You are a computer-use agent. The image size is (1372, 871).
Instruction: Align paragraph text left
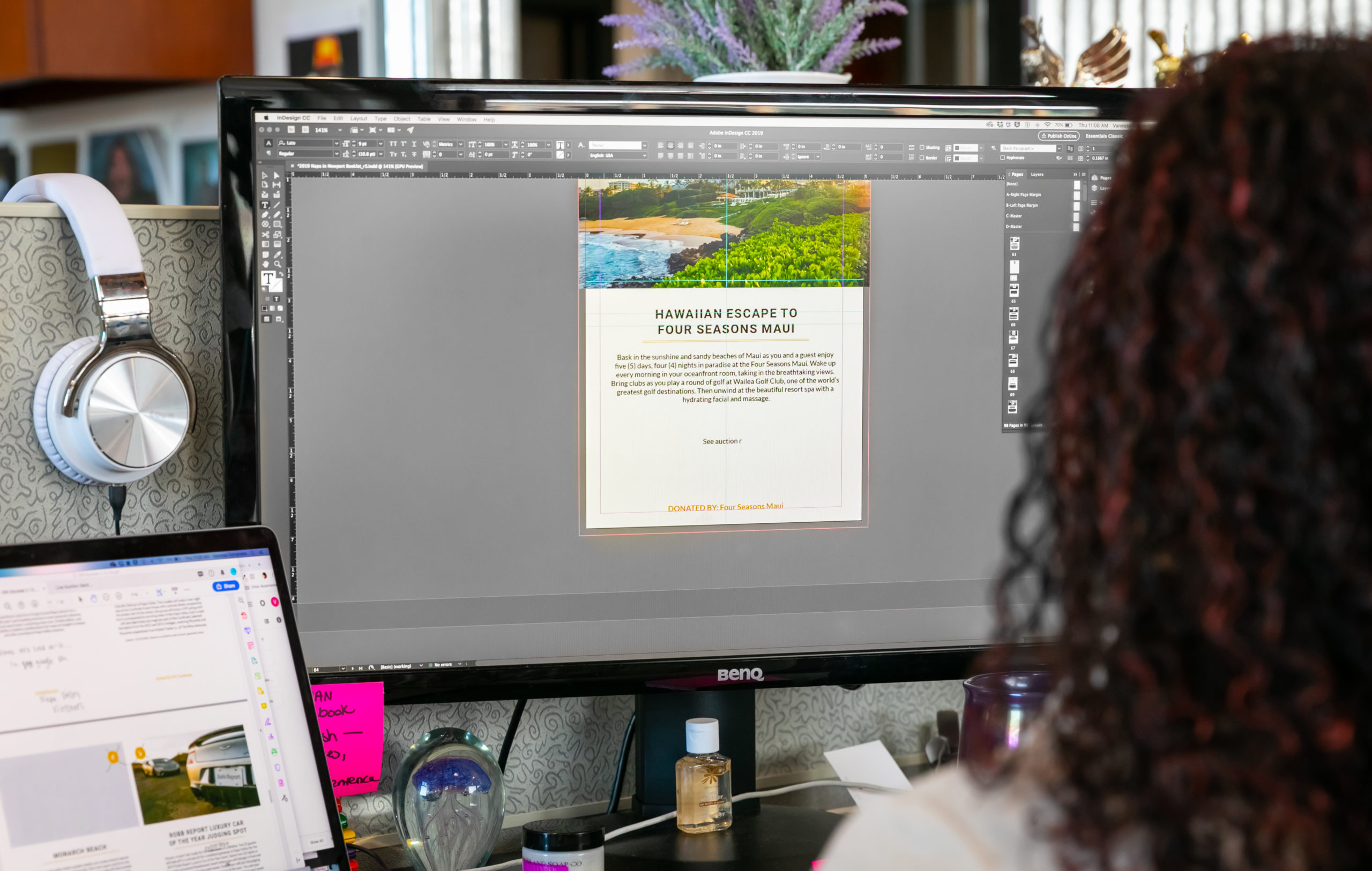660,146
